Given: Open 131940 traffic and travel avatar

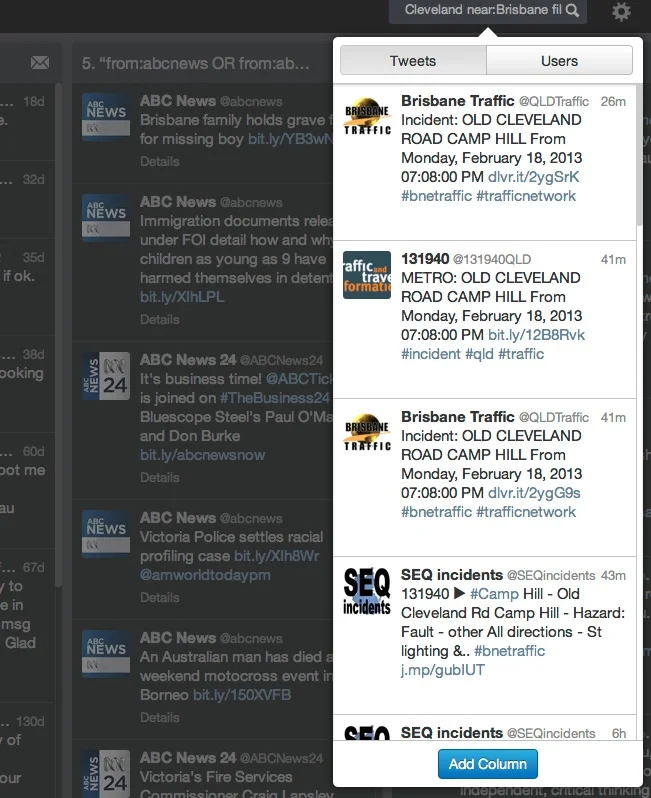Looking at the screenshot, I should 367,275.
